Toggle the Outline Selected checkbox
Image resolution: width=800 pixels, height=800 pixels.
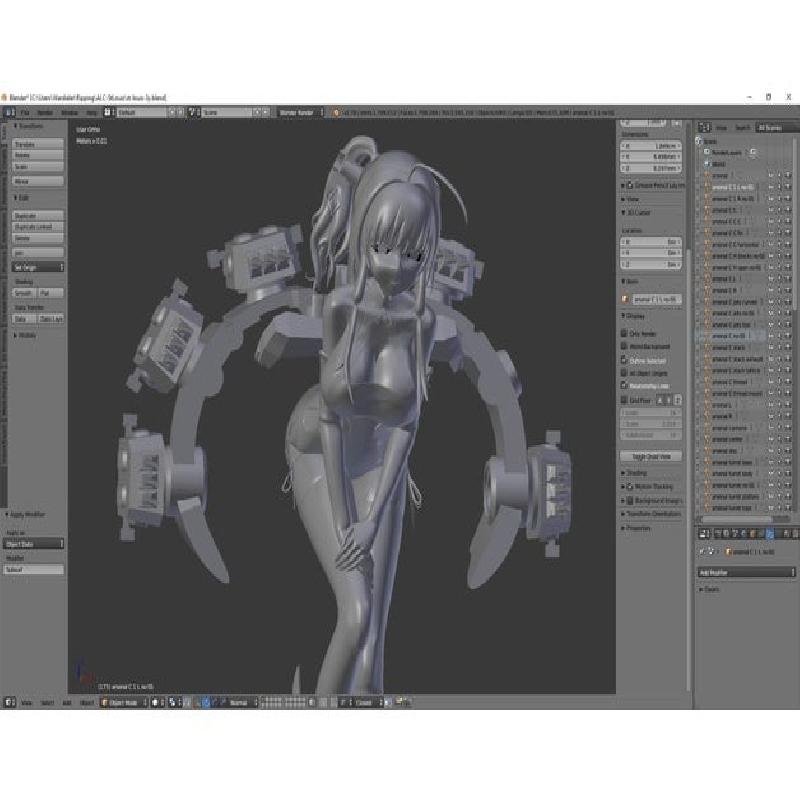tap(625, 359)
